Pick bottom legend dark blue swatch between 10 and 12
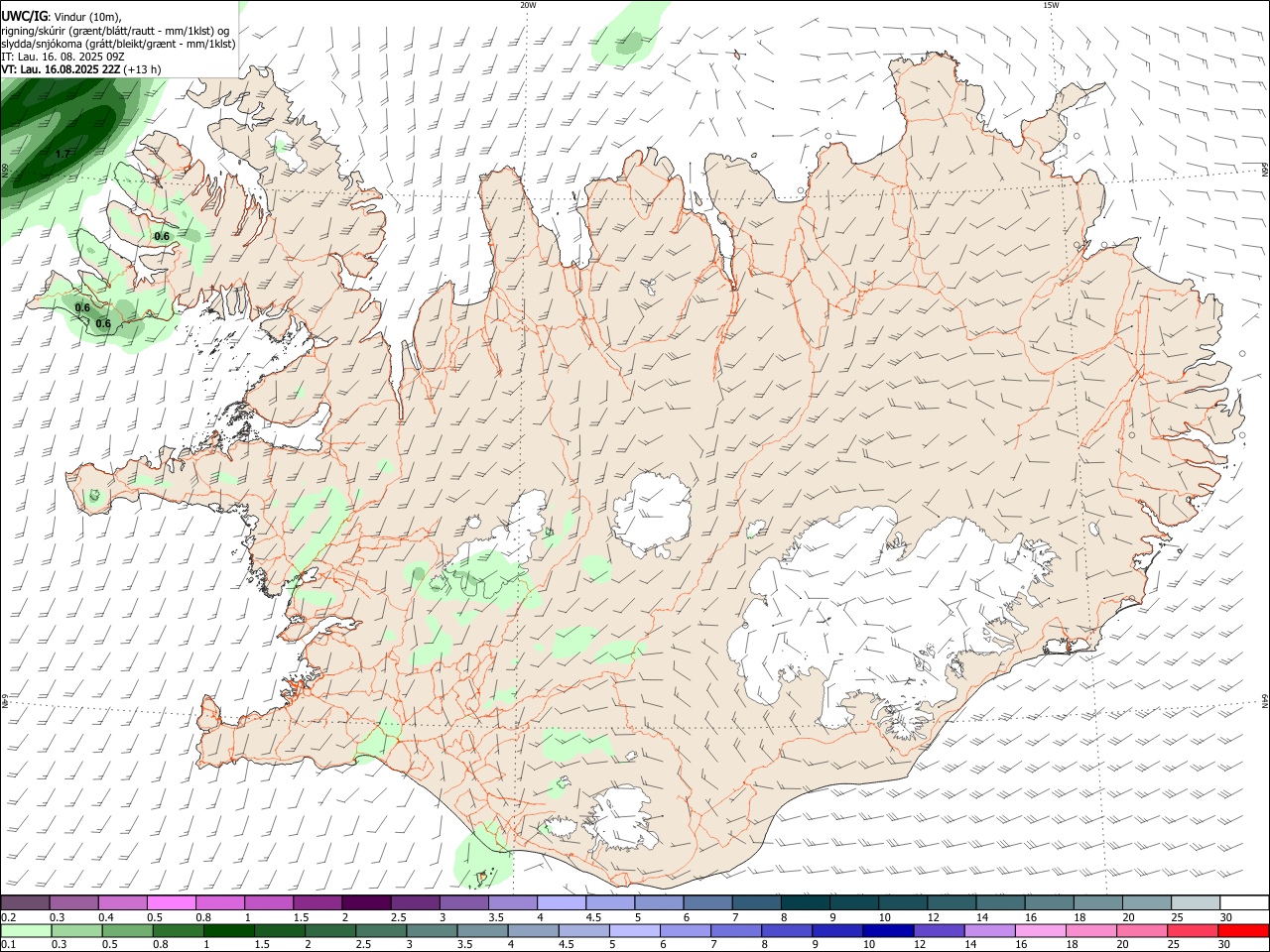This screenshot has width=1270, height=952. 887,930
